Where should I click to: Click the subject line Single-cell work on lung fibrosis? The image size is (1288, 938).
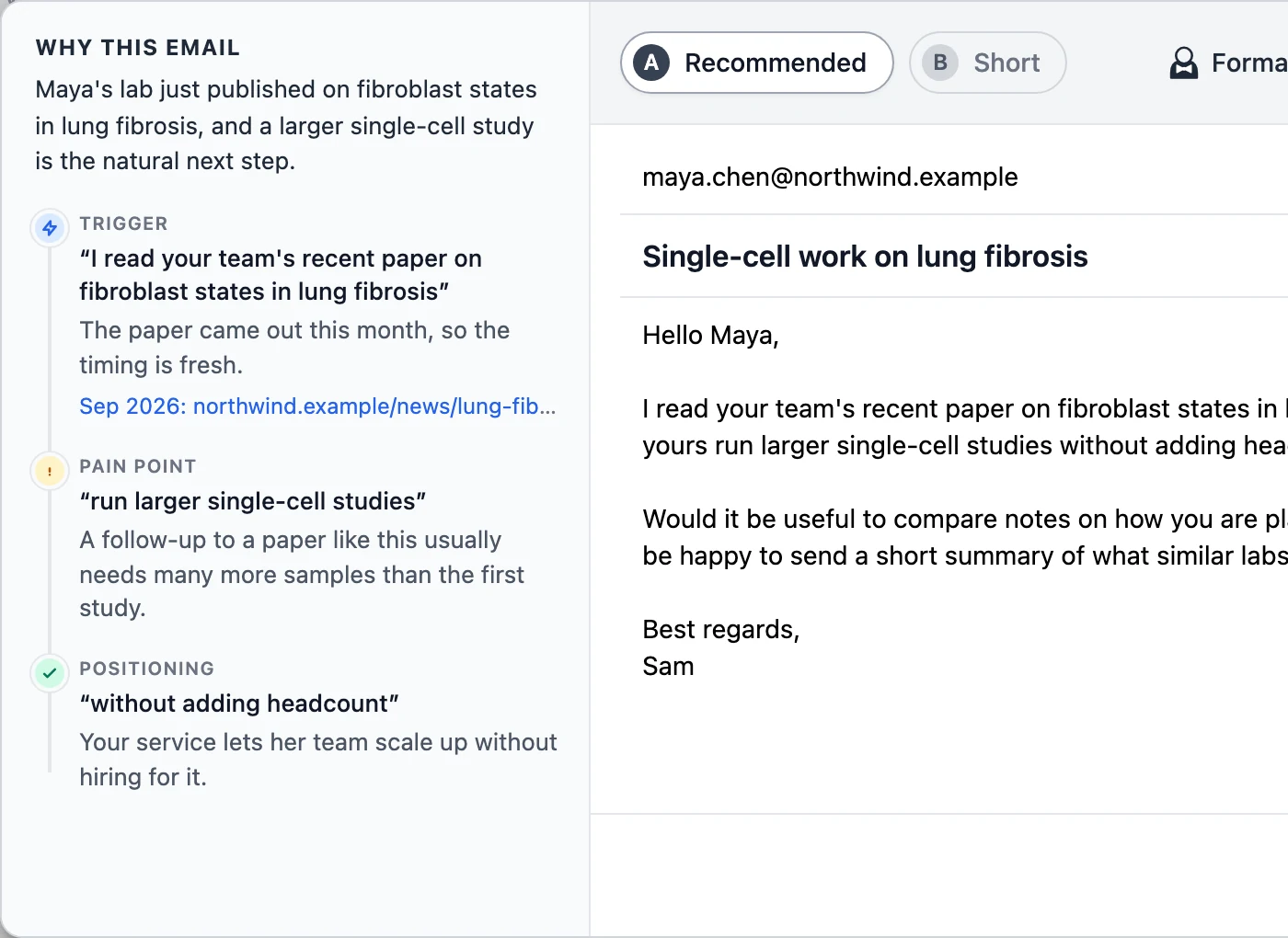tap(865, 257)
